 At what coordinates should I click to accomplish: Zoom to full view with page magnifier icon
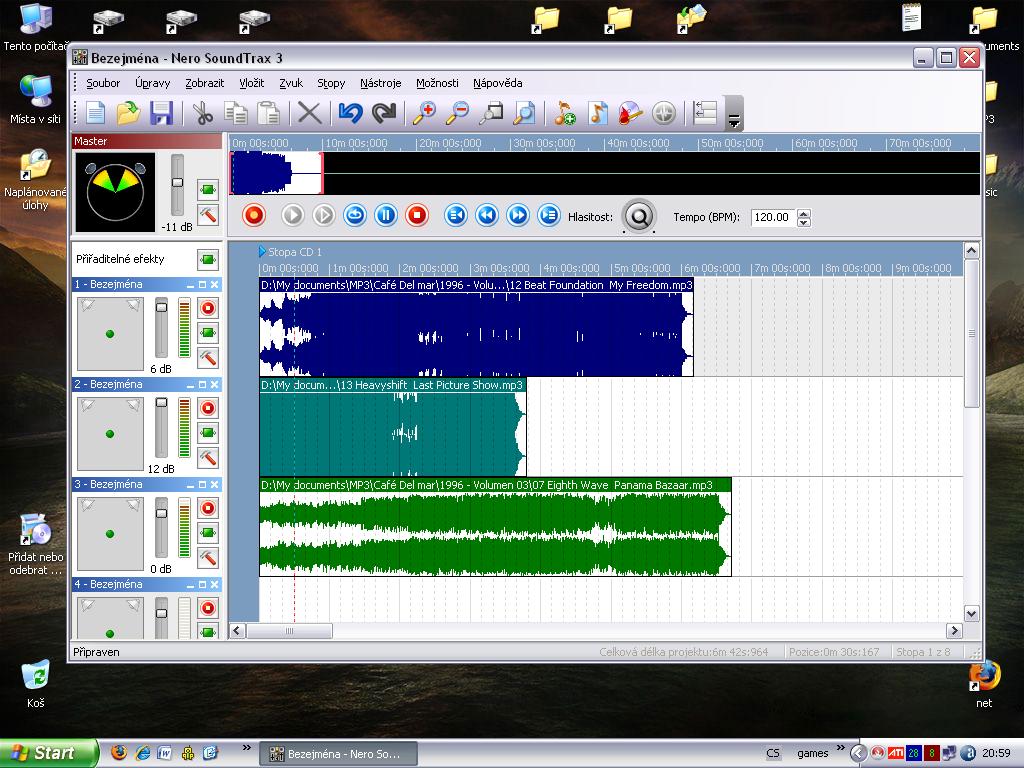pos(524,113)
